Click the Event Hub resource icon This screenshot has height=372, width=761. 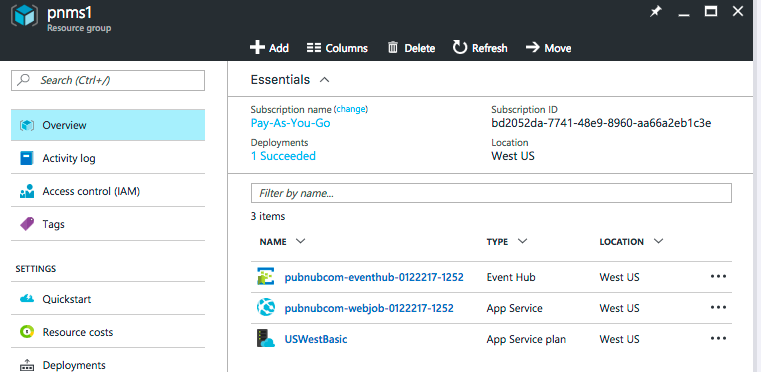coord(265,276)
